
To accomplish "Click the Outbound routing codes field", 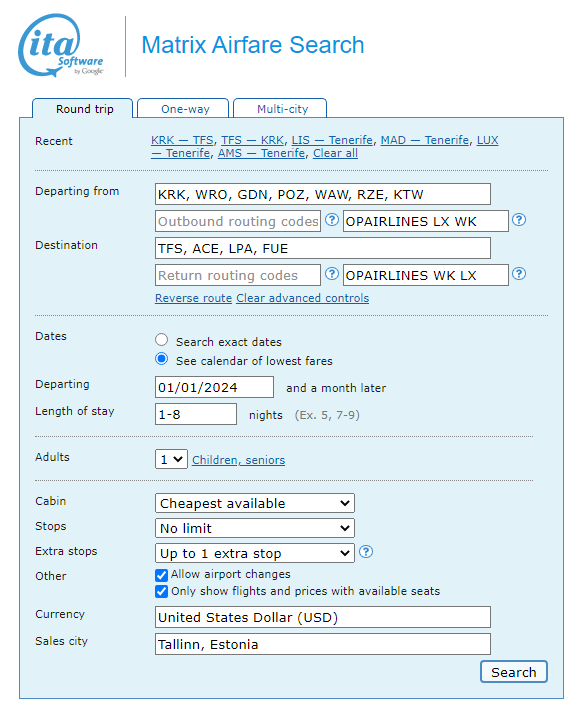I will tap(238, 221).
